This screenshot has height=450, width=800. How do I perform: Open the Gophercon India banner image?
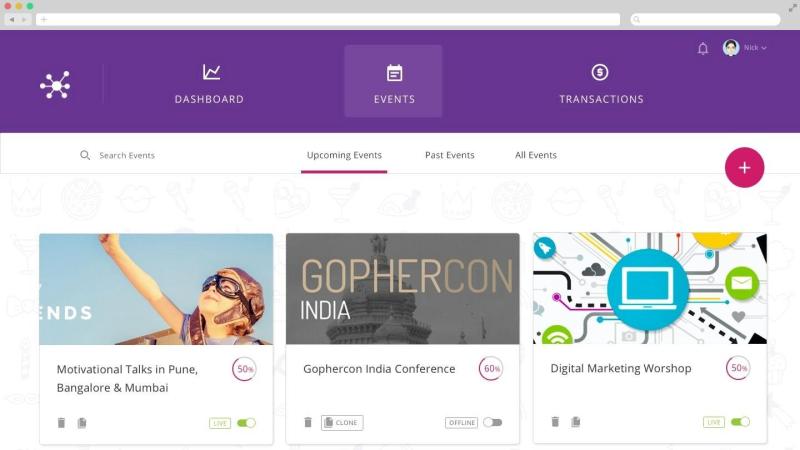(x=403, y=289)
